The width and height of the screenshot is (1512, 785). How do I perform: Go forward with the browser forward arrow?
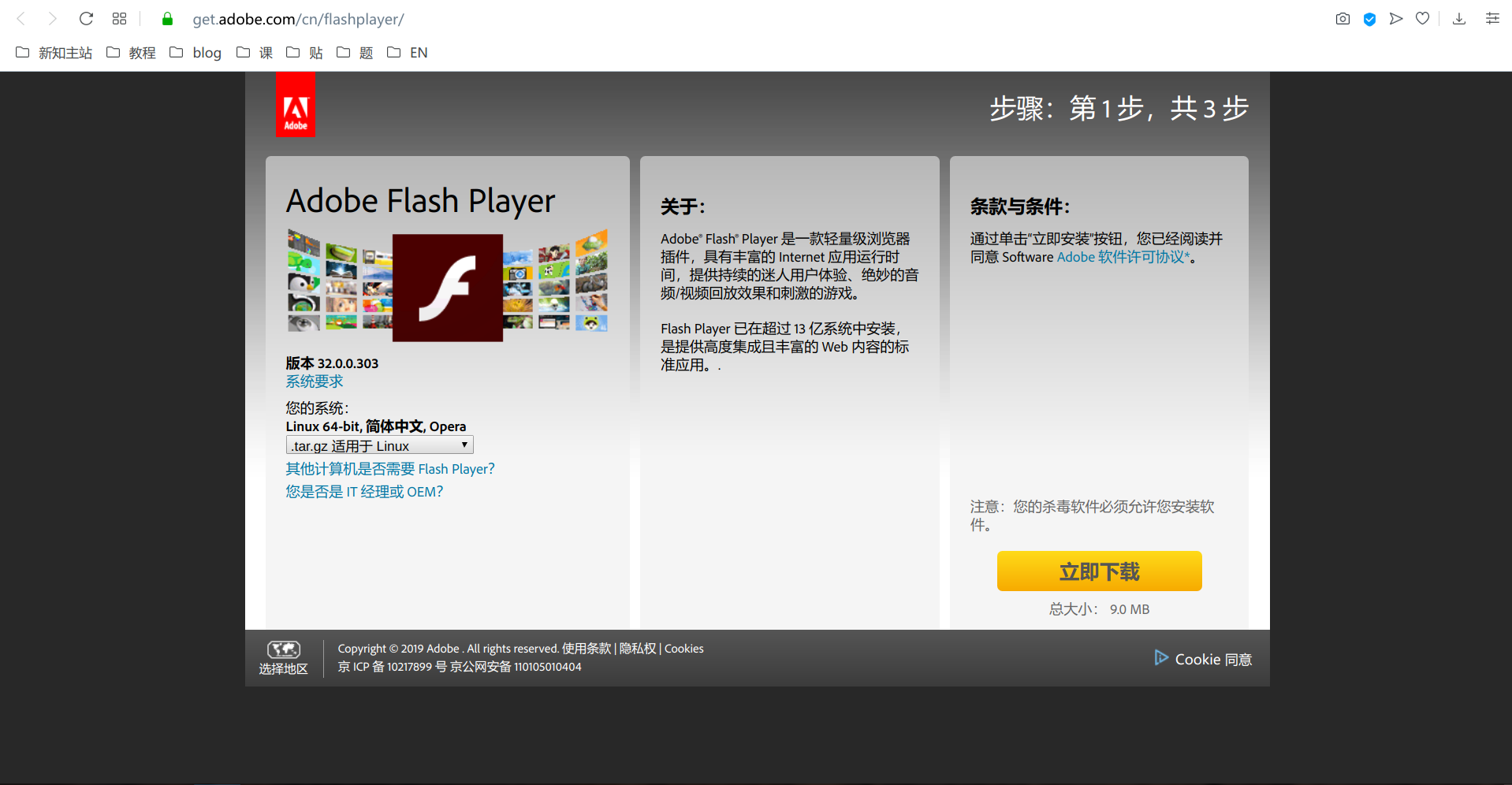(53, 18)
